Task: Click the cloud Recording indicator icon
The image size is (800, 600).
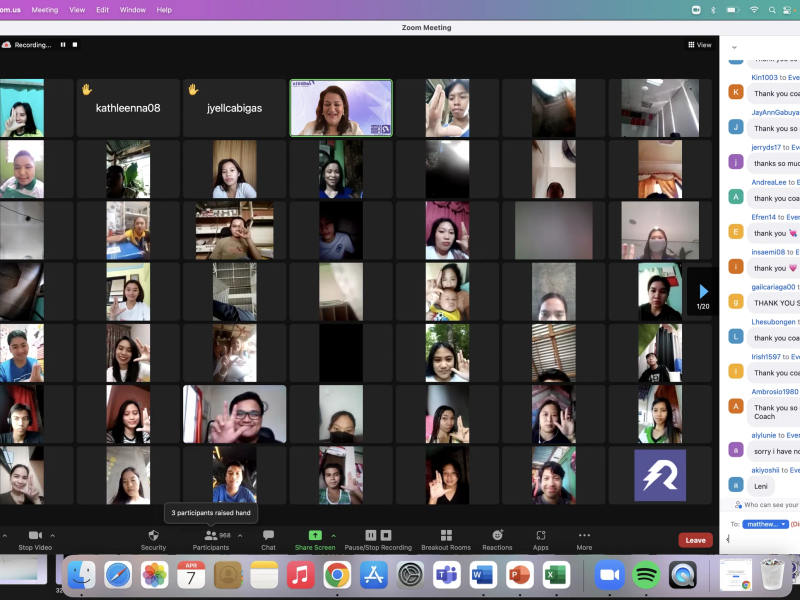Action: (7, 45)
